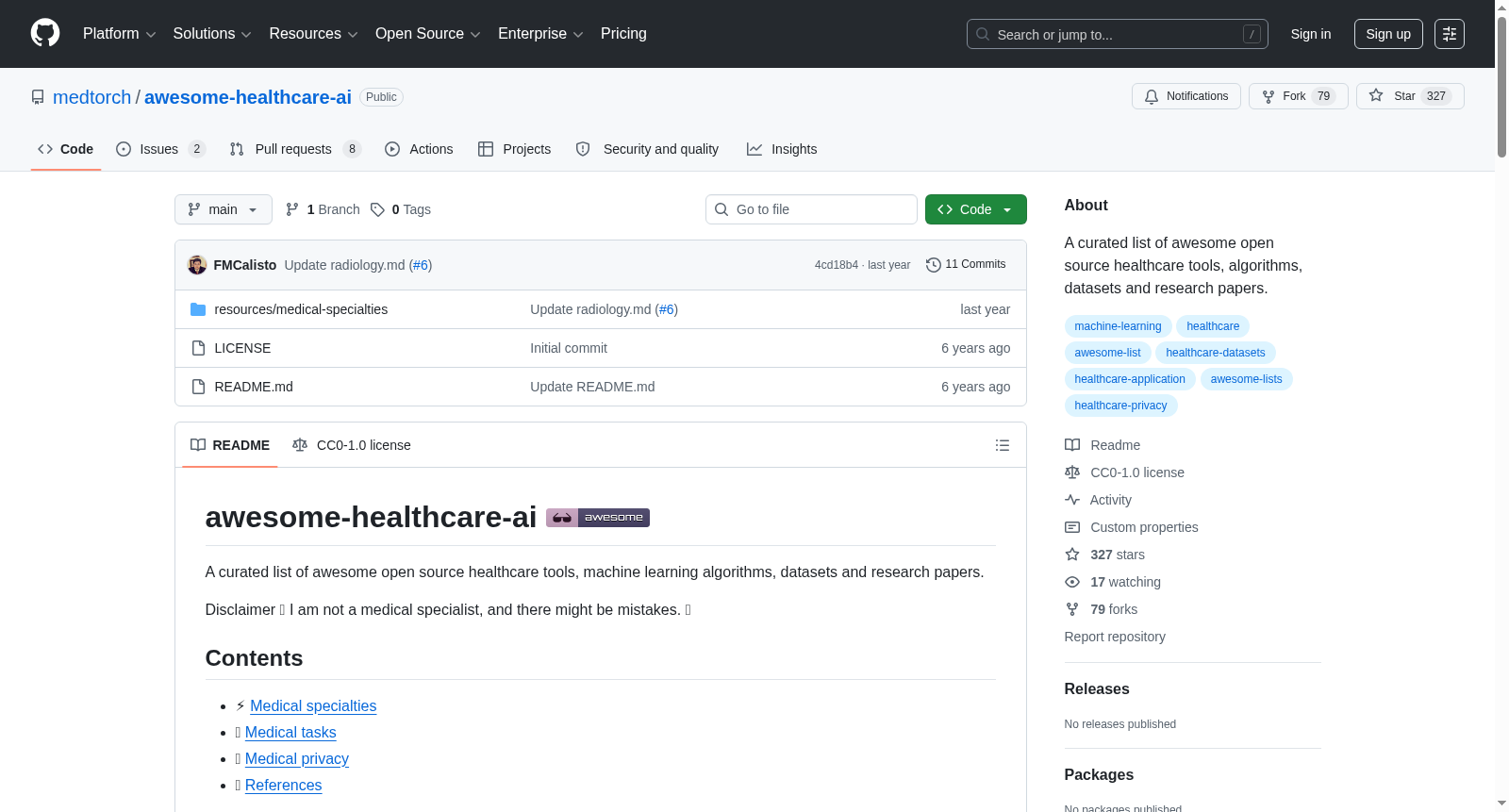
Task: Switch to the Pull requests tab
Action: (295, 149)
